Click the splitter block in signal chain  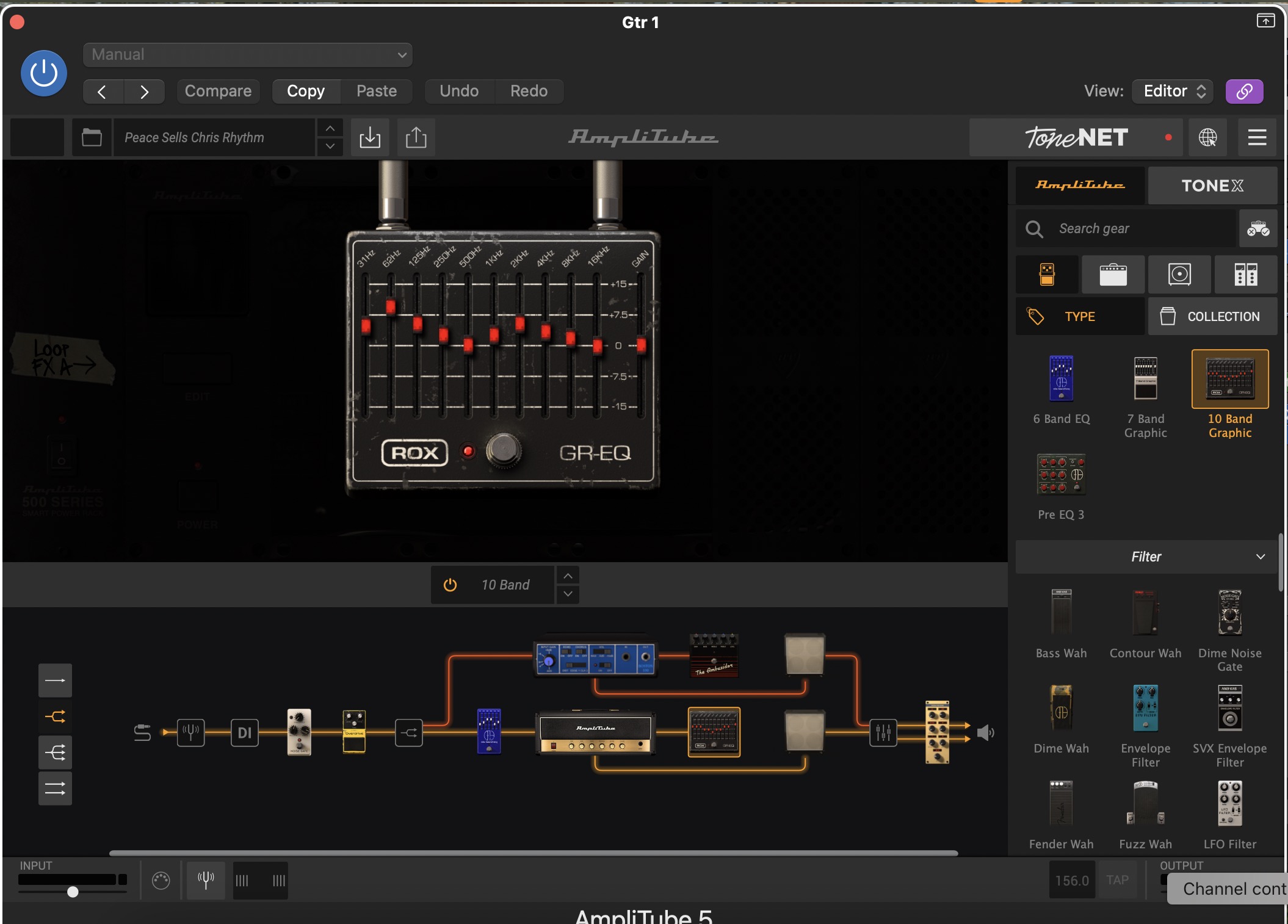[x=409, y=732]
